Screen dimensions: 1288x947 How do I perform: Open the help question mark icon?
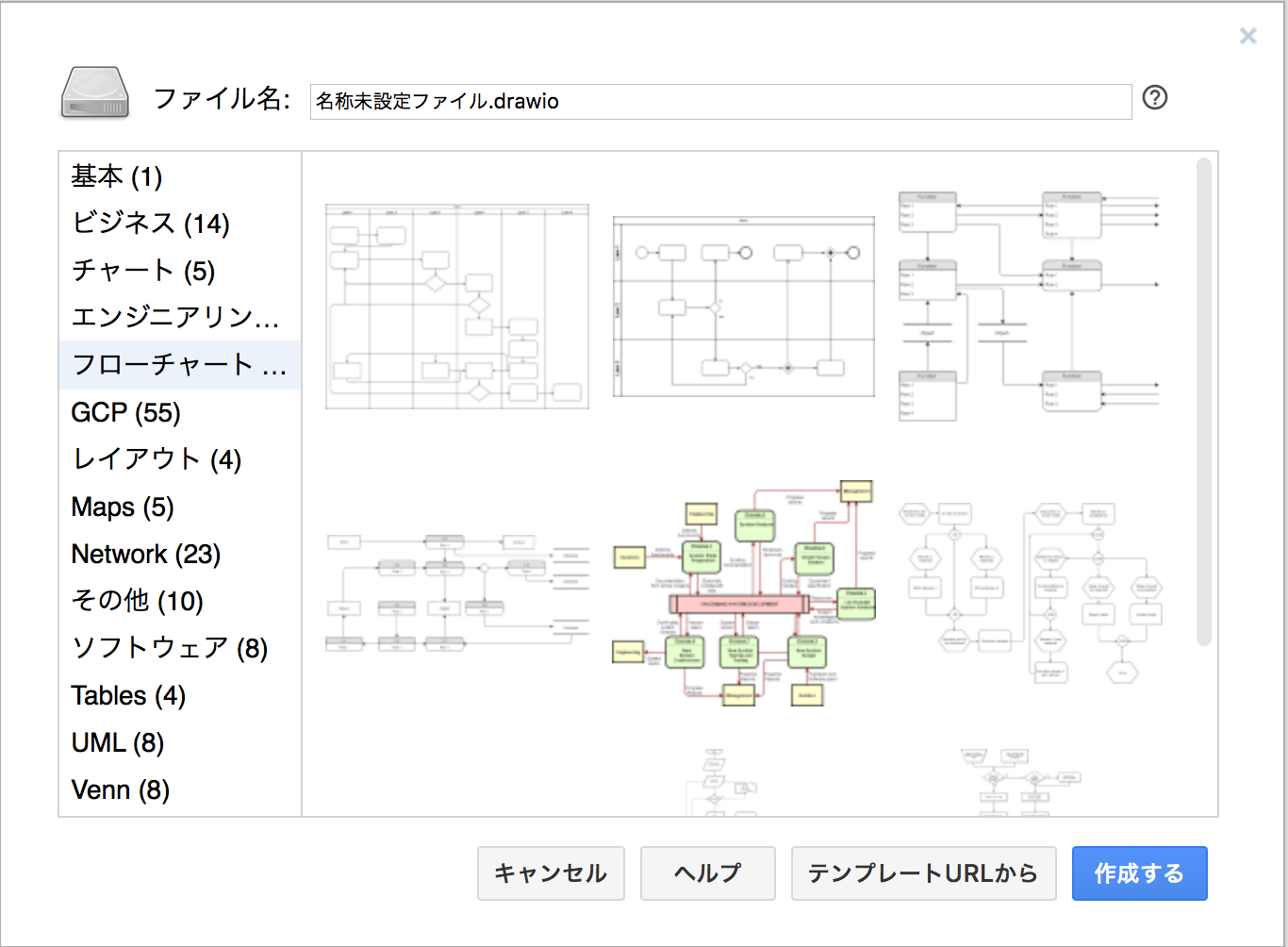coord(1154,97)
